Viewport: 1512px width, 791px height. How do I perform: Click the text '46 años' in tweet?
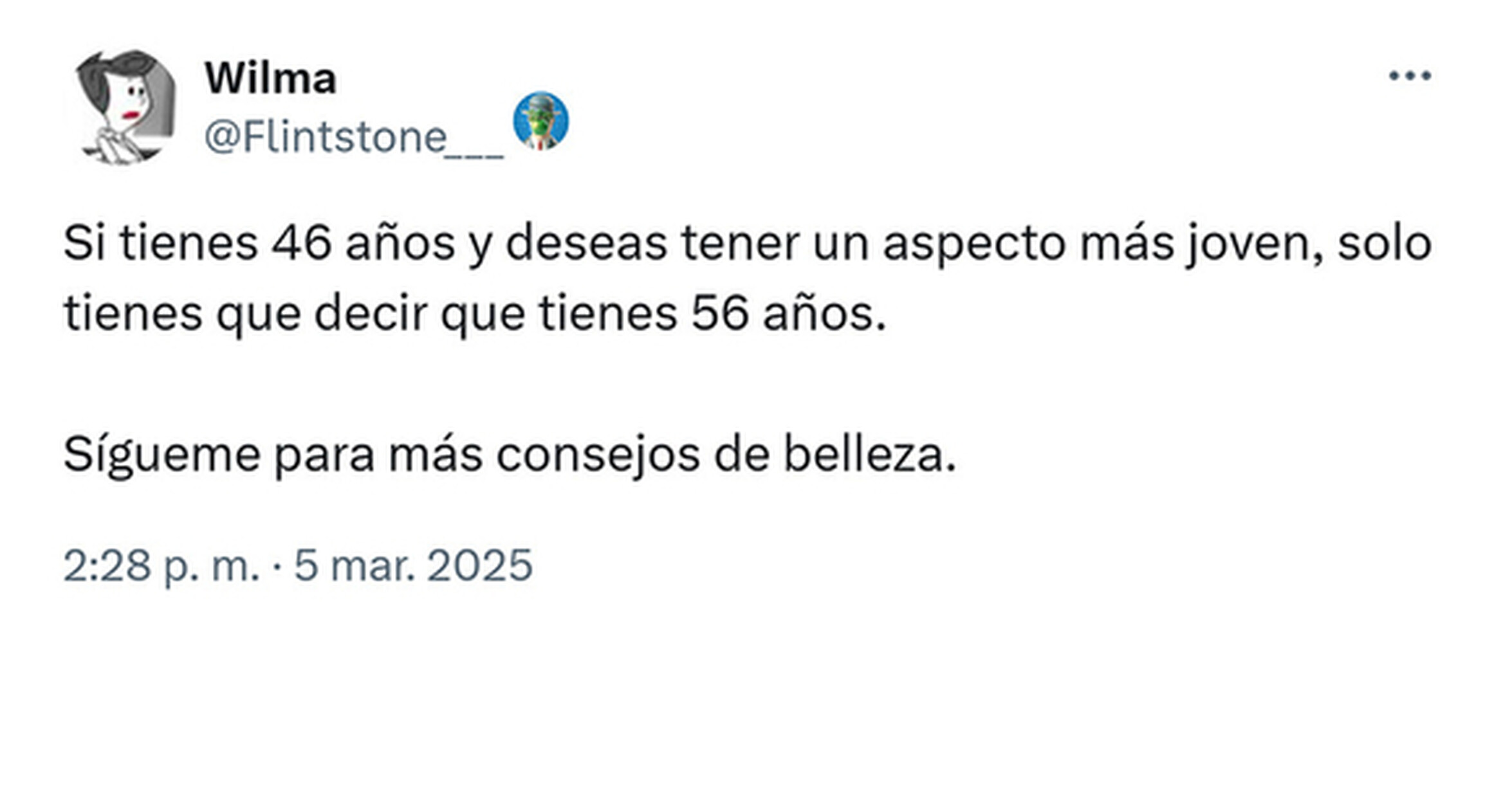click(363, 244)
